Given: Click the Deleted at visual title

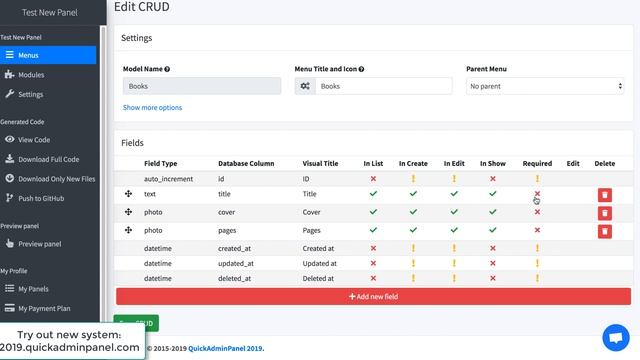Looking at the screenshot, I should click(318, 278).
